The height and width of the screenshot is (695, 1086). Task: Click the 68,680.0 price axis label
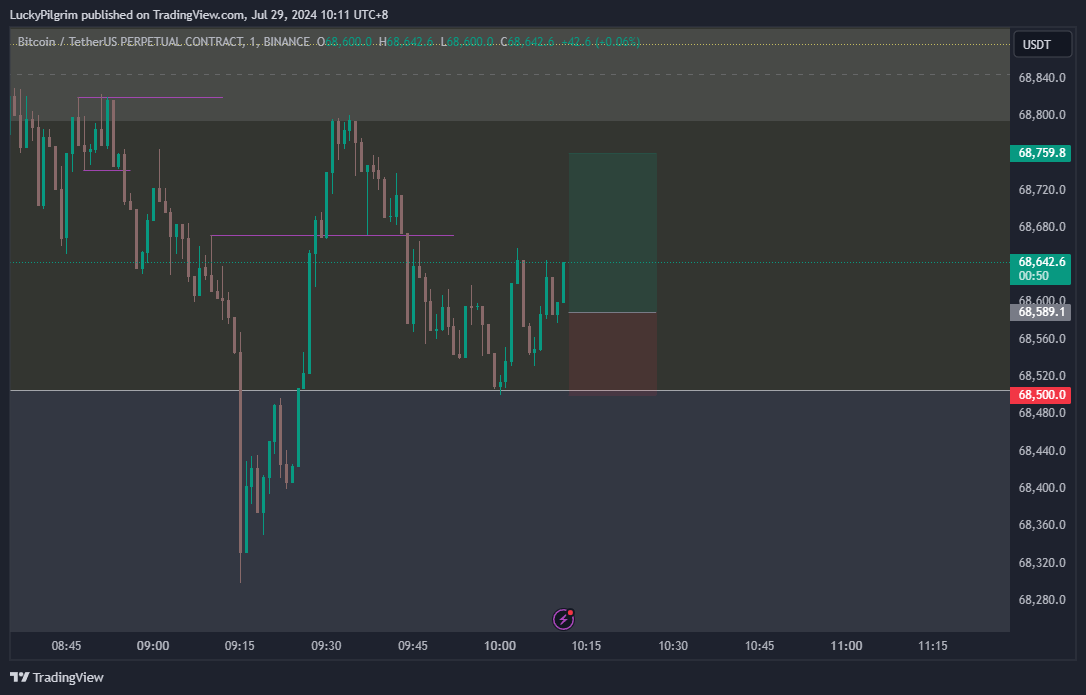(x=1042, y=227)
